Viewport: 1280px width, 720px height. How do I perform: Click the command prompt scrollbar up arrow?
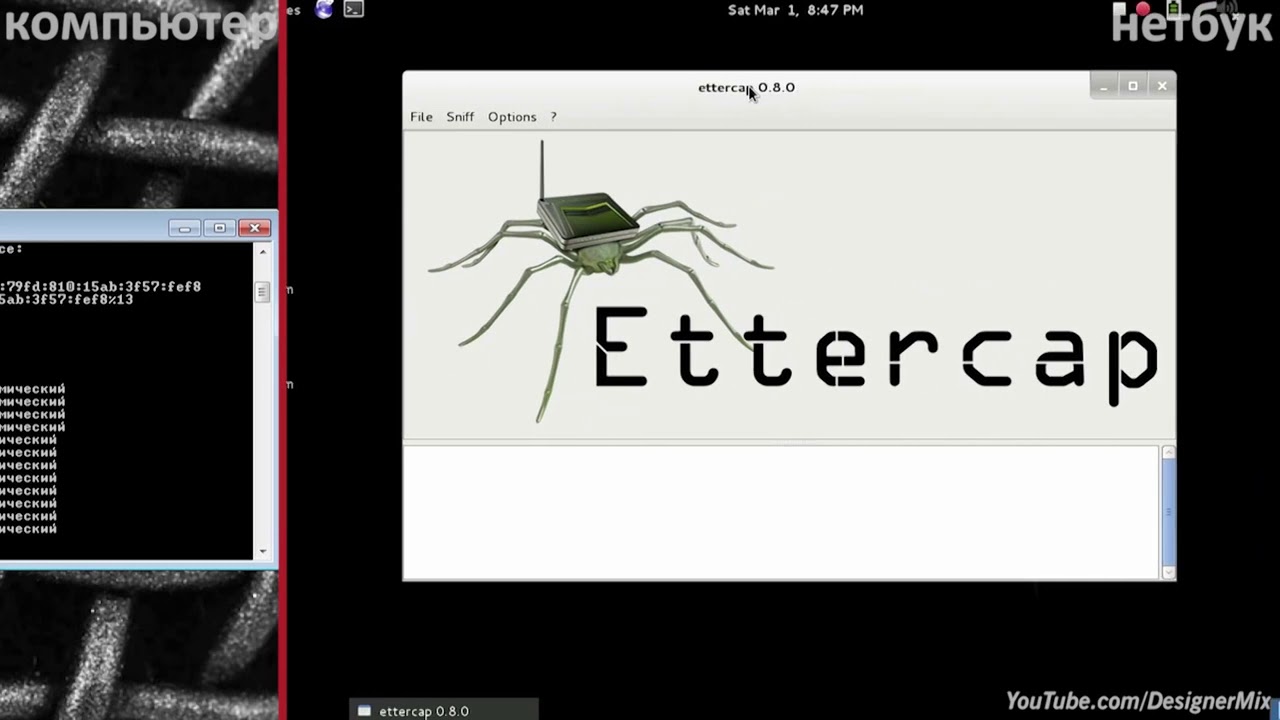pyautogui.click(x=263, y=251)
